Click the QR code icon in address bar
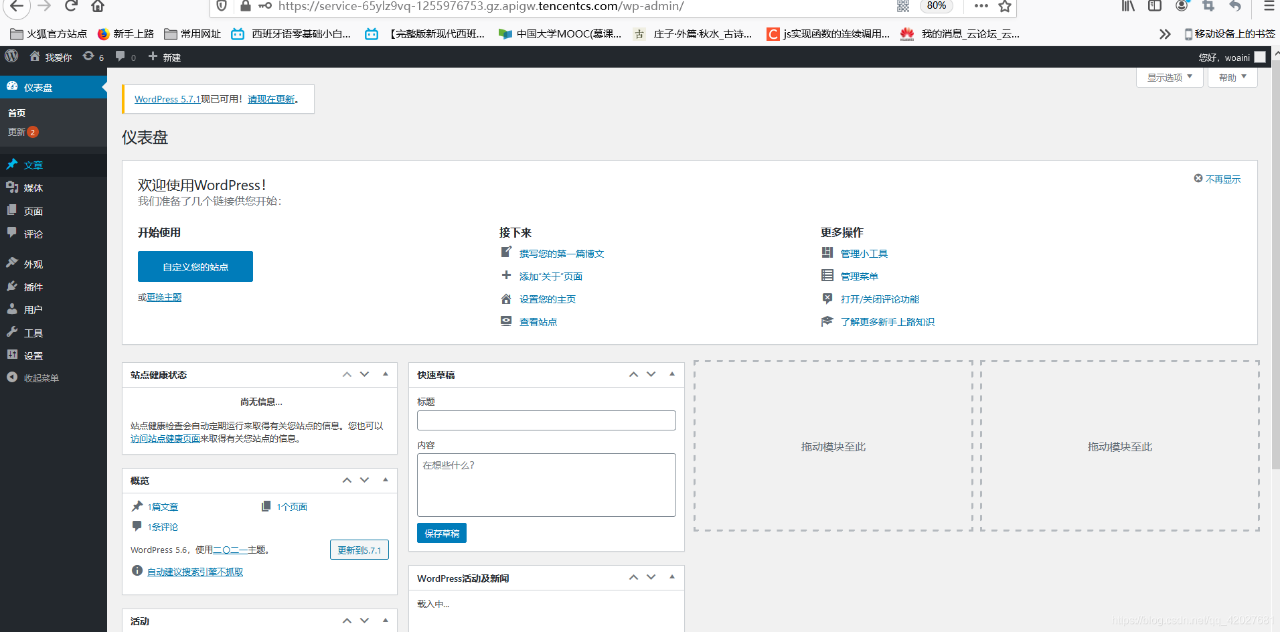 point(903,6)
